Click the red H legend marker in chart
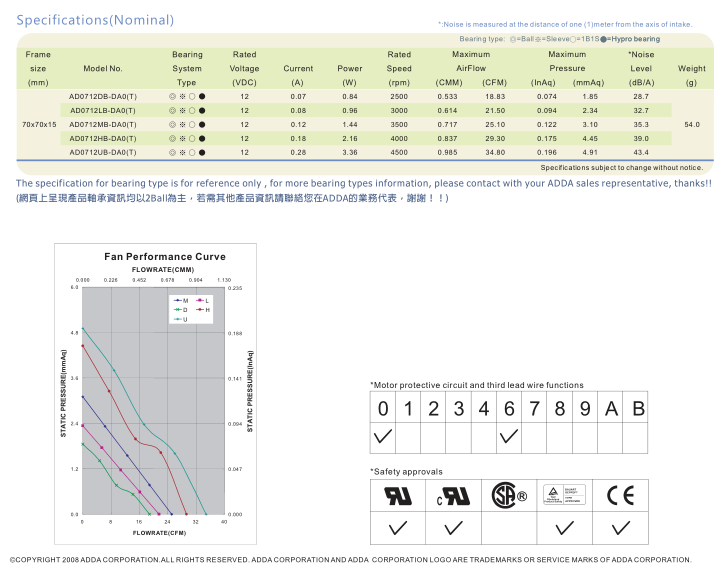The height and width of the screenshot is (569, 714). 199,310
